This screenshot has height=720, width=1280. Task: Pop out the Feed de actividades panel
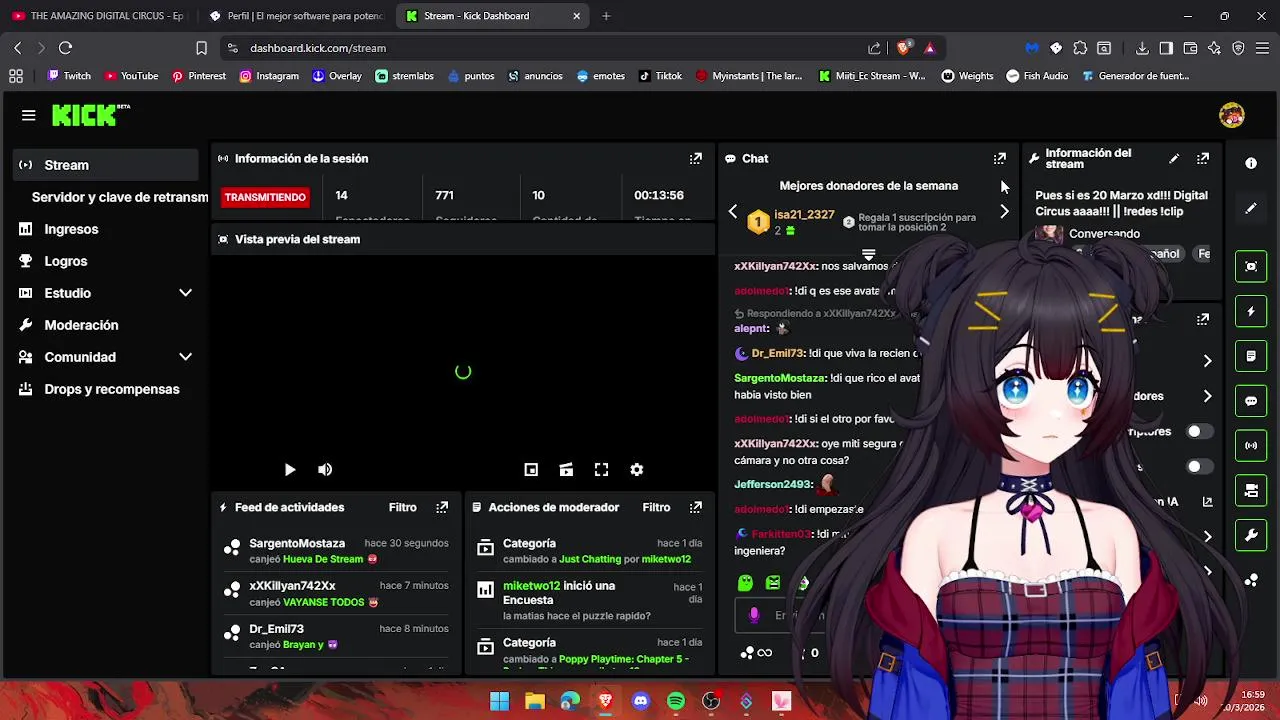click(442, 507)
